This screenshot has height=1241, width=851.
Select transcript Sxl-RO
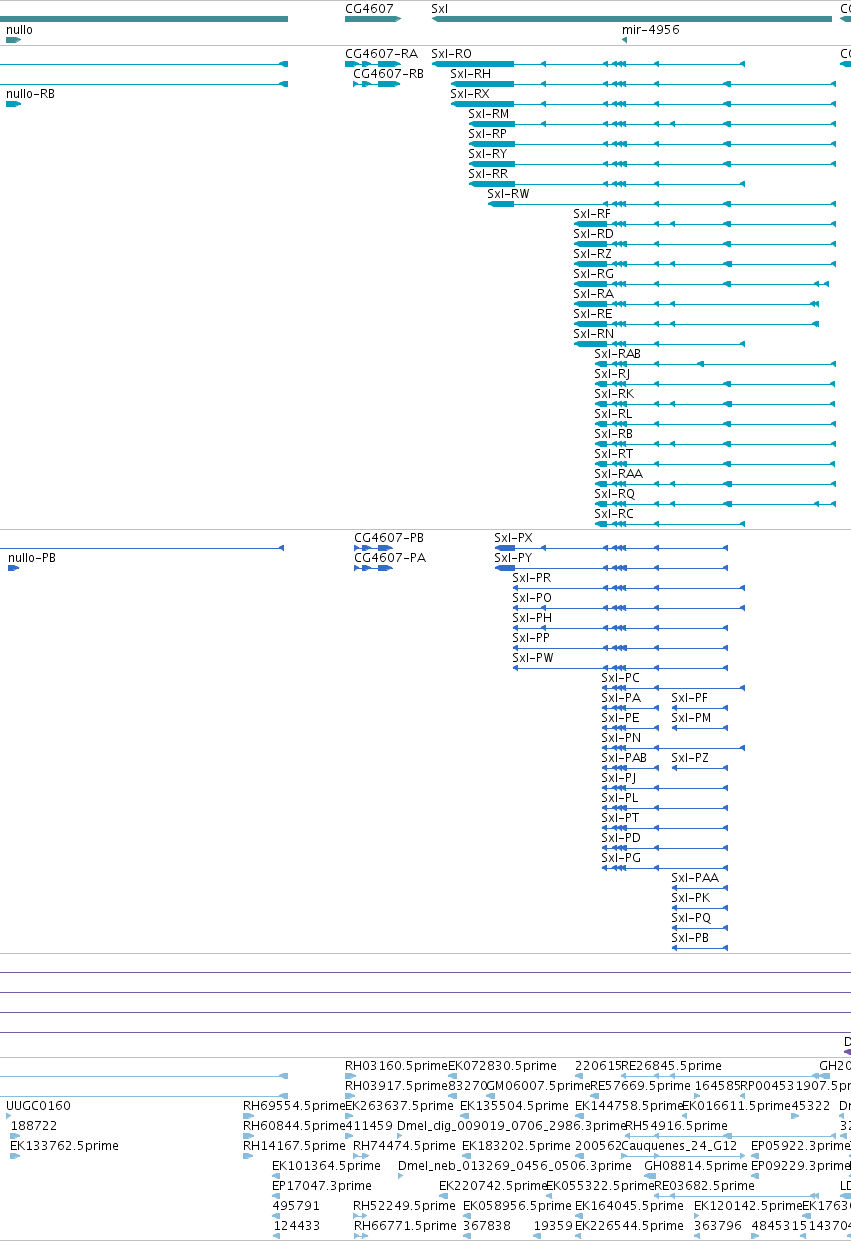tap(451, 53)
